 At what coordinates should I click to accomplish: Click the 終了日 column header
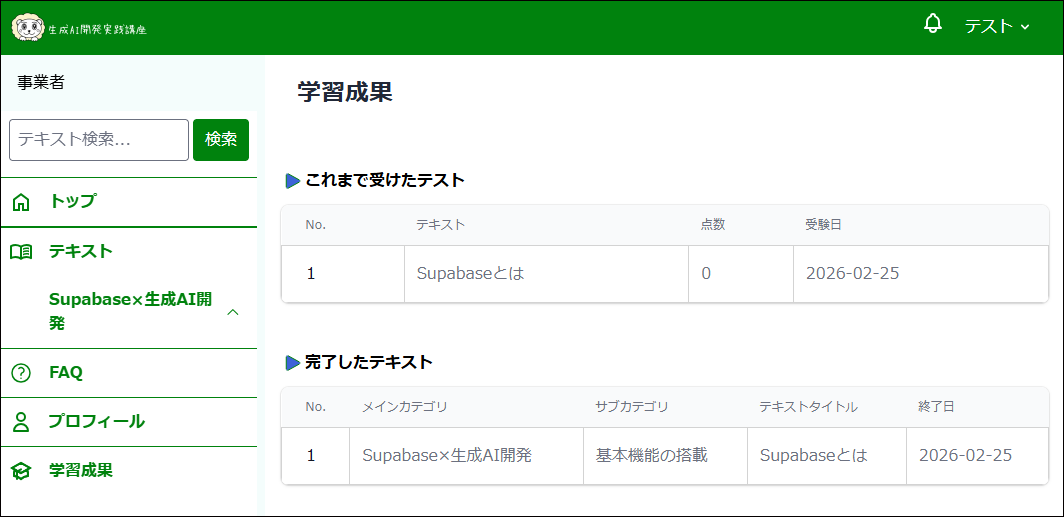[936, 407]
